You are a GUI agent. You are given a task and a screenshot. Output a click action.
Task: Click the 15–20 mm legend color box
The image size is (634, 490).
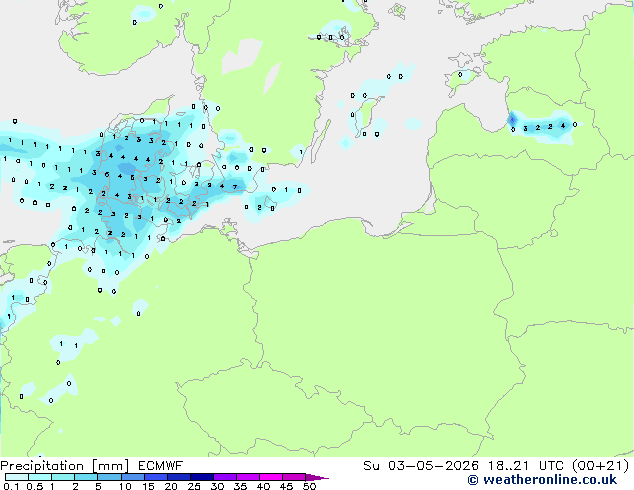point(156,477)
